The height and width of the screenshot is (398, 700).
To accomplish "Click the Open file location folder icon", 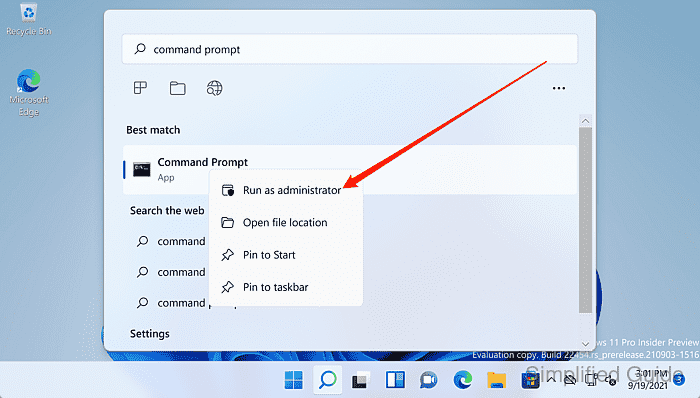I will tap(228, 223).
